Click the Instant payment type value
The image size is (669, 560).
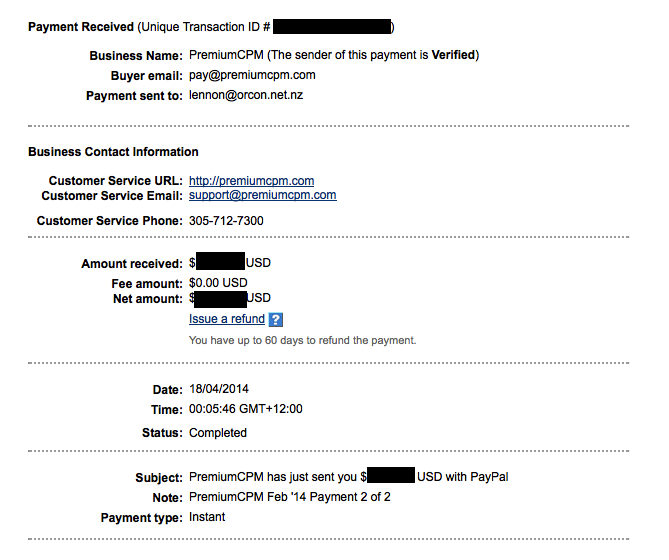[207, 517]
